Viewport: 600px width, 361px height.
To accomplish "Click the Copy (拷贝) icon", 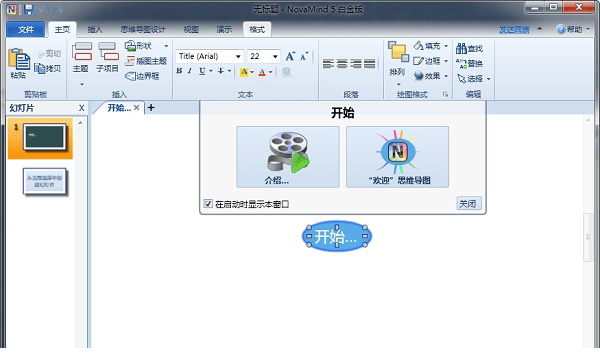I will 39,69.
